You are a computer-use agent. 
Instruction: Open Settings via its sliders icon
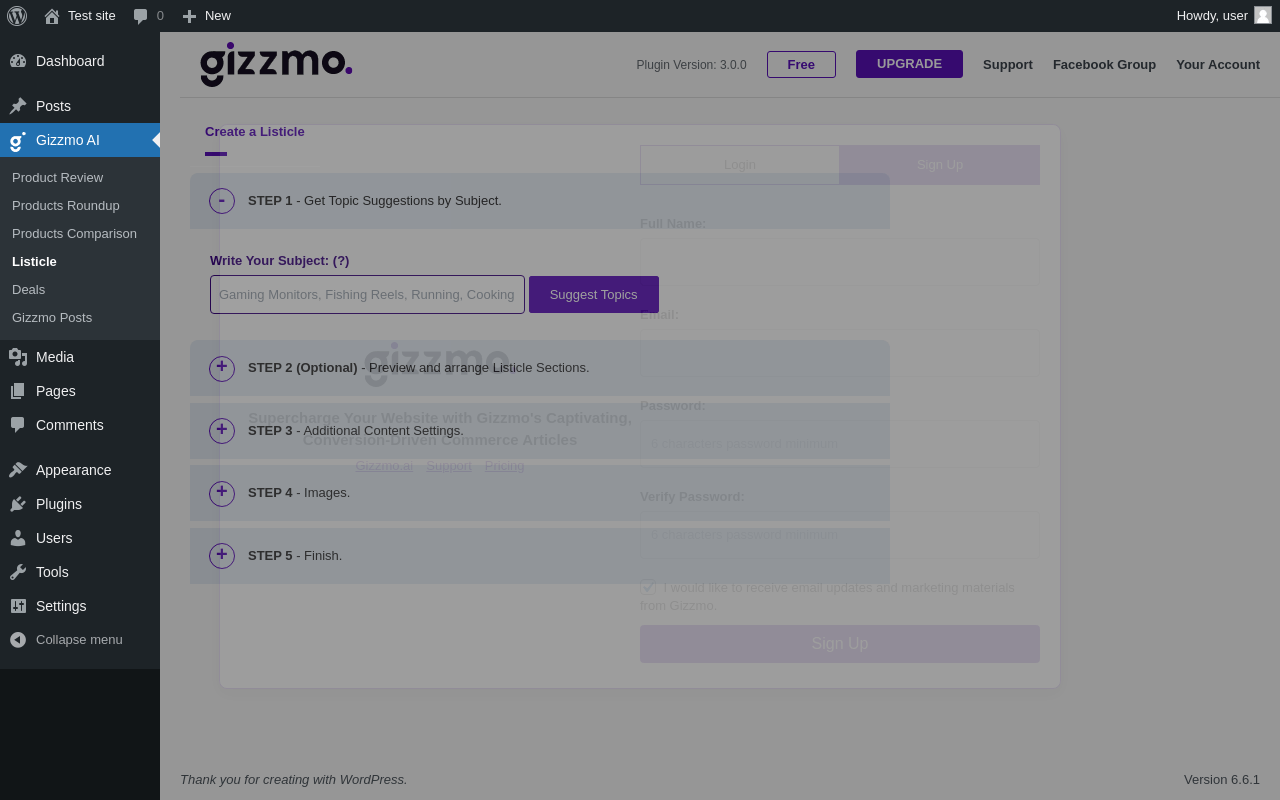(18, 606)
